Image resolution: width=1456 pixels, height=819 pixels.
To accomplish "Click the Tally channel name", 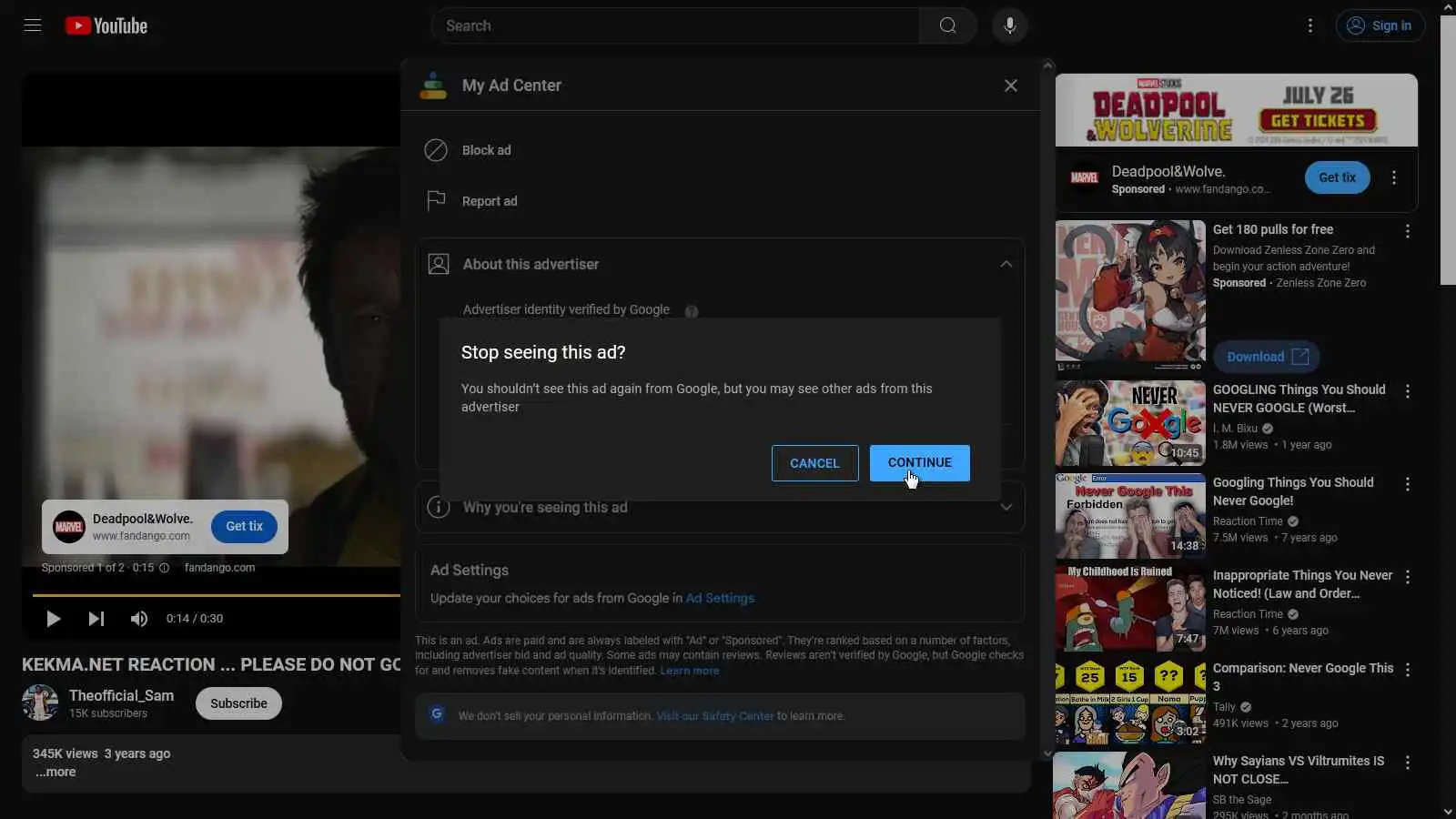I will 1224,707.
